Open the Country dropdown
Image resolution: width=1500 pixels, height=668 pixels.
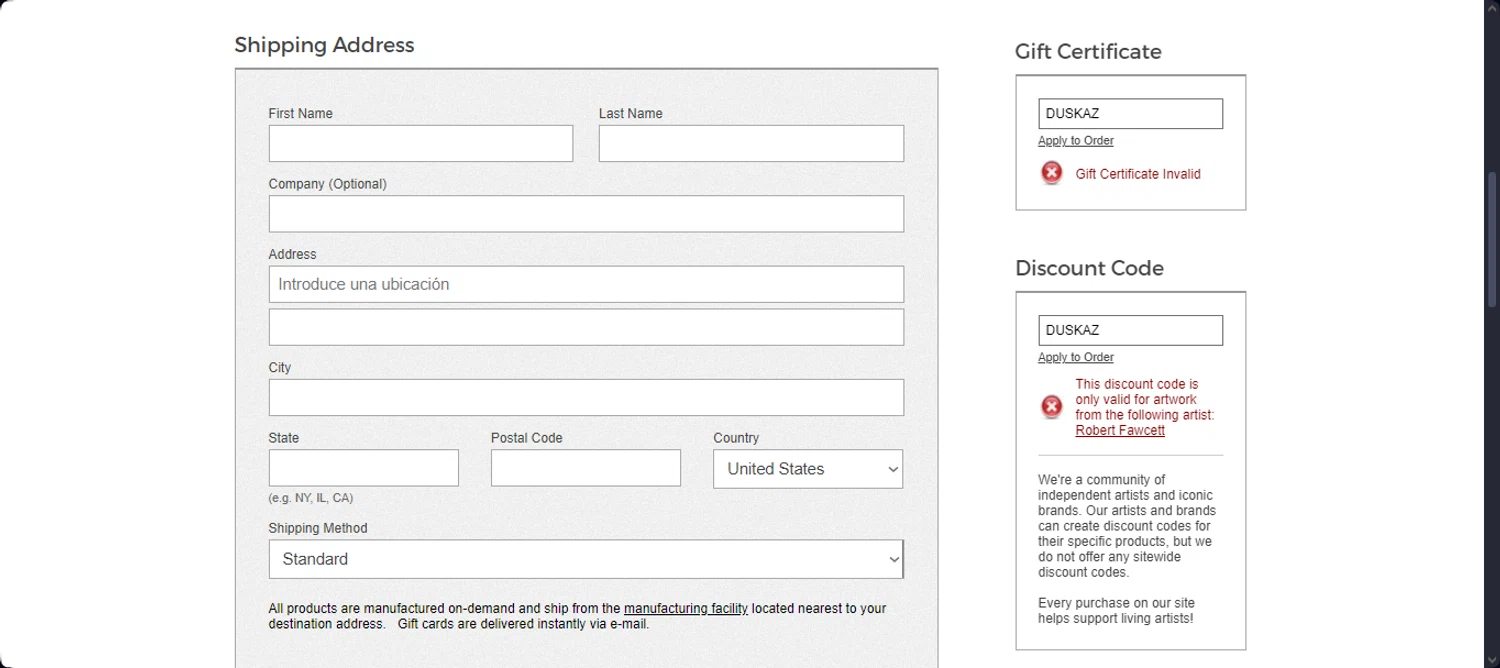[x=807, y=469]
